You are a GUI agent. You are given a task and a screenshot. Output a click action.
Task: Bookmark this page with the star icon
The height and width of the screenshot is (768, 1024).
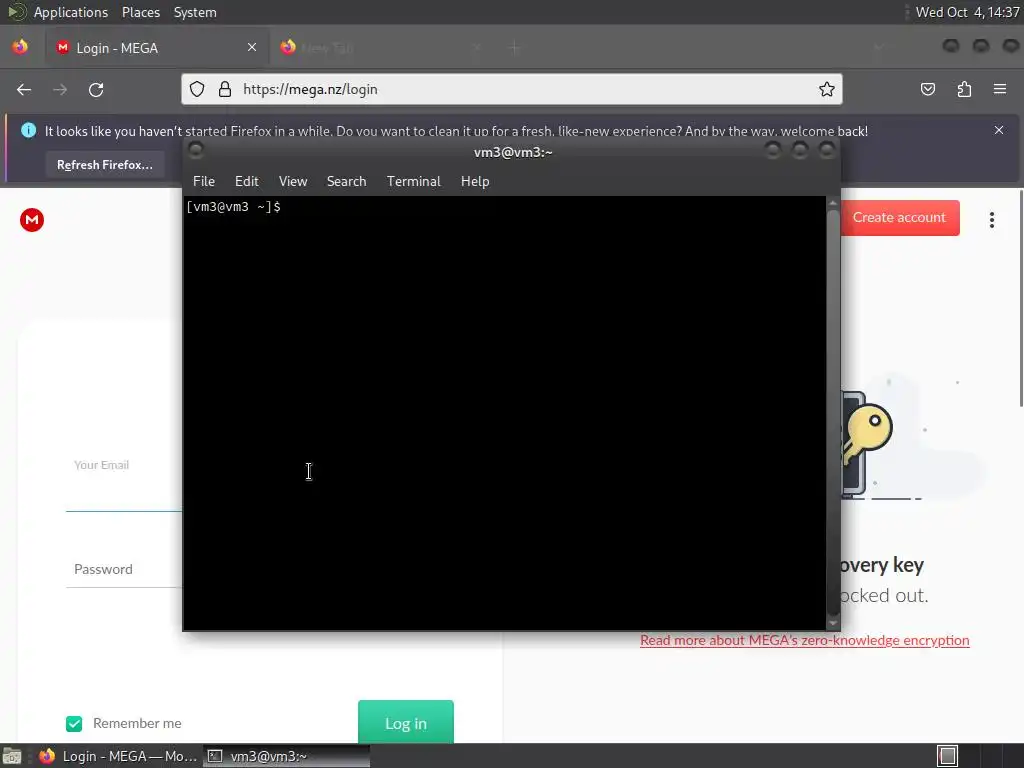point(827,89)
